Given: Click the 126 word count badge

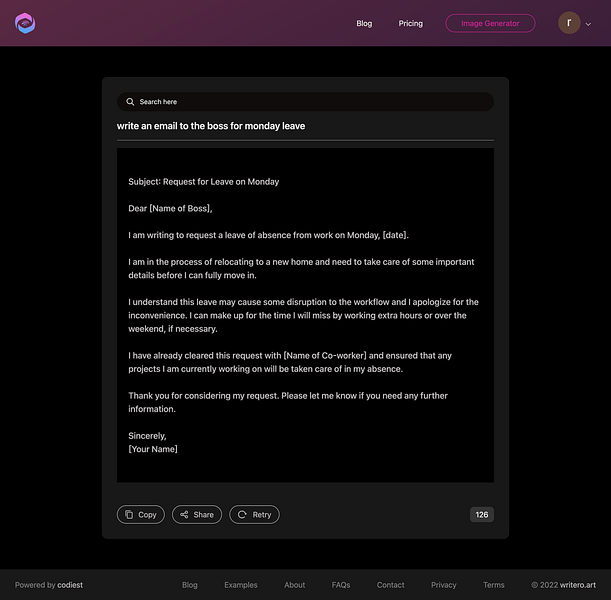Looking at the screenshot, I should tap(482, 514).
